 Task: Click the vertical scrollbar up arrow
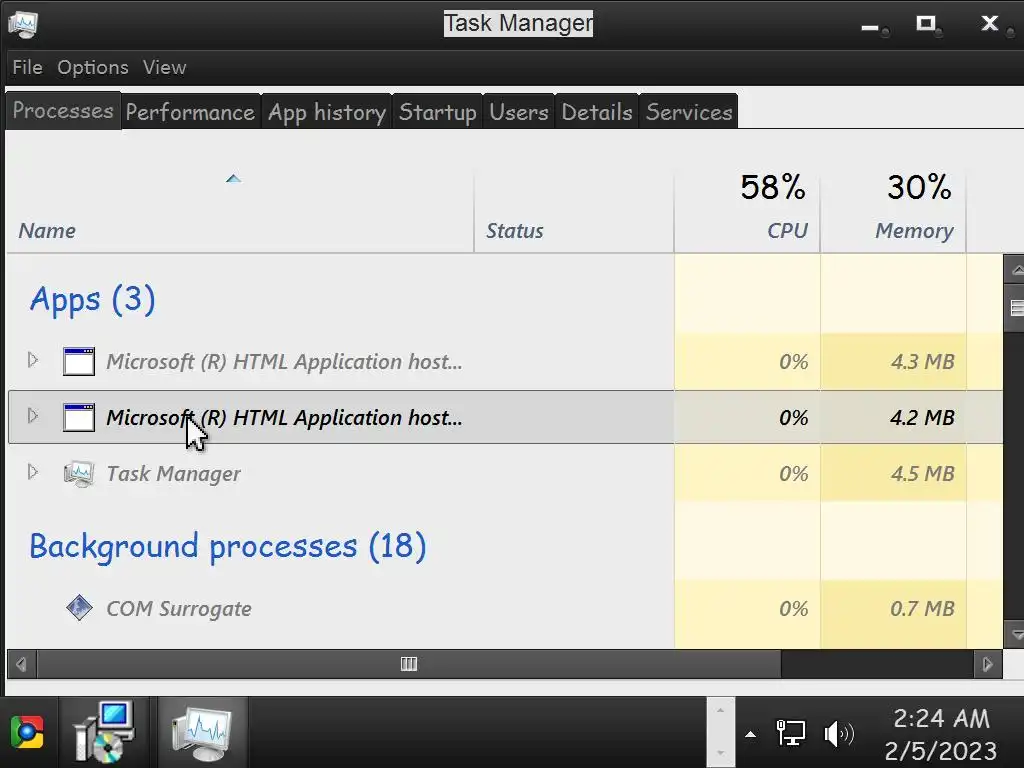pyautogui.click(x=1016, y=269)
